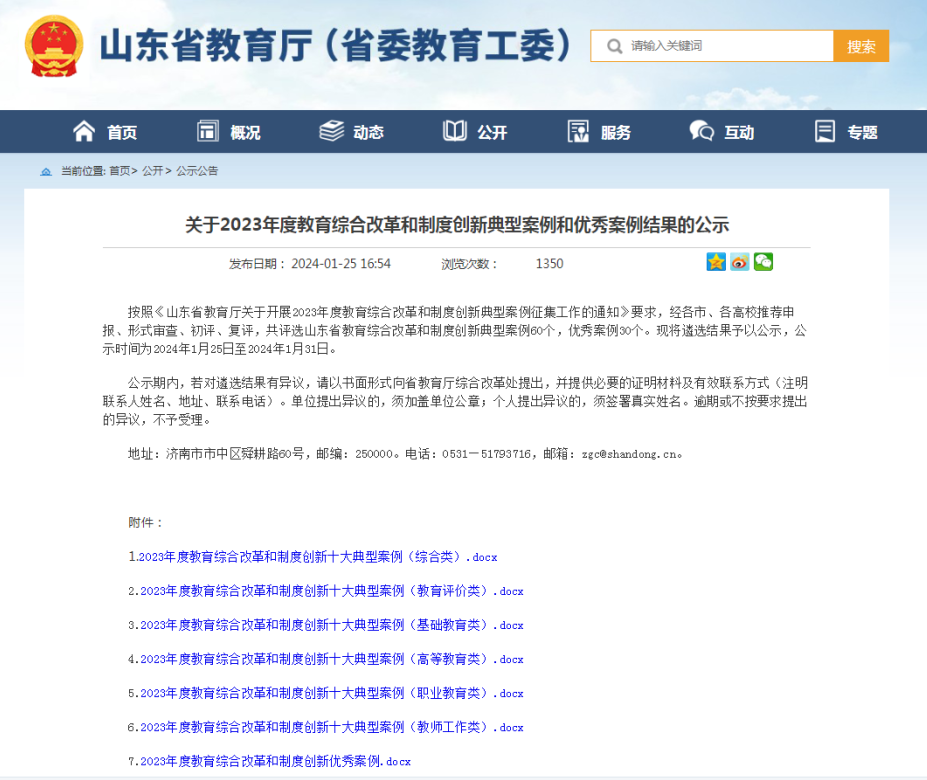
Task: Open the 动态 news section icon
Action: (x=330, y=129)
